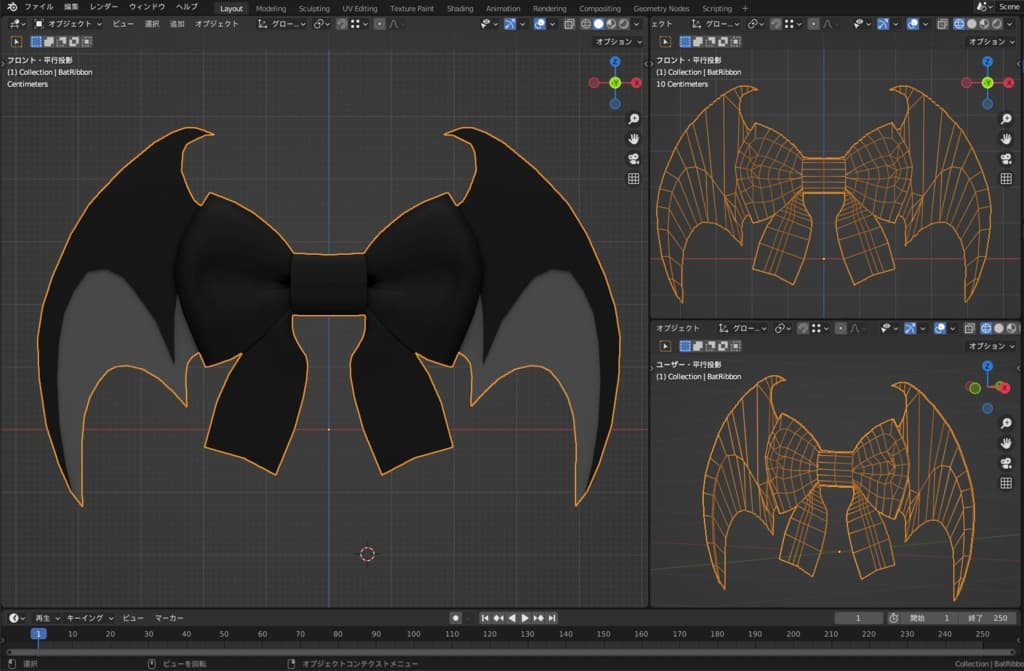Open the キーイング dropdown in timeline
Screen dimensions: 1024x671
pos(90,618)
